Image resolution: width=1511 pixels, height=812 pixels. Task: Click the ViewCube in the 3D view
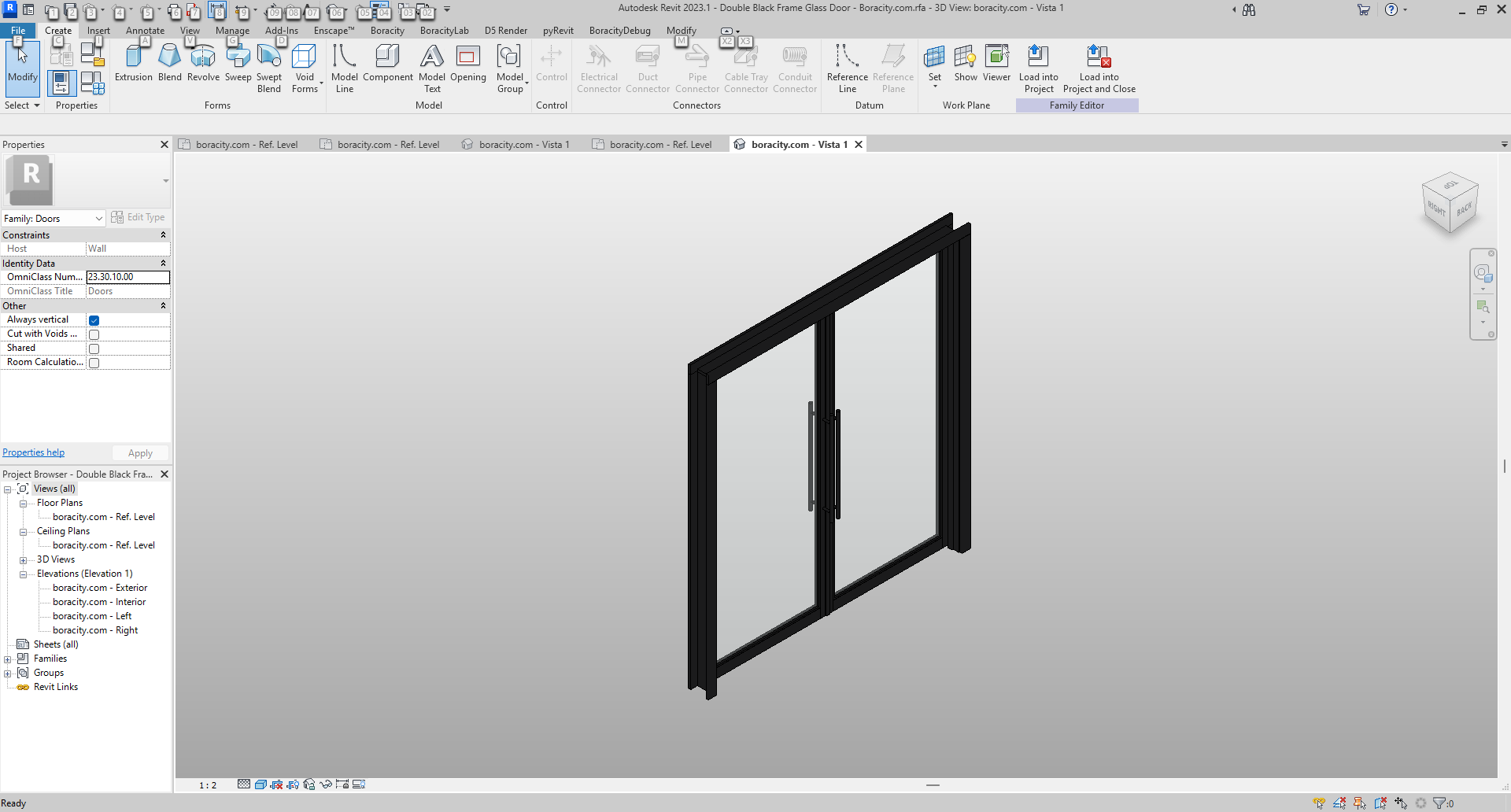point(1450,203)
